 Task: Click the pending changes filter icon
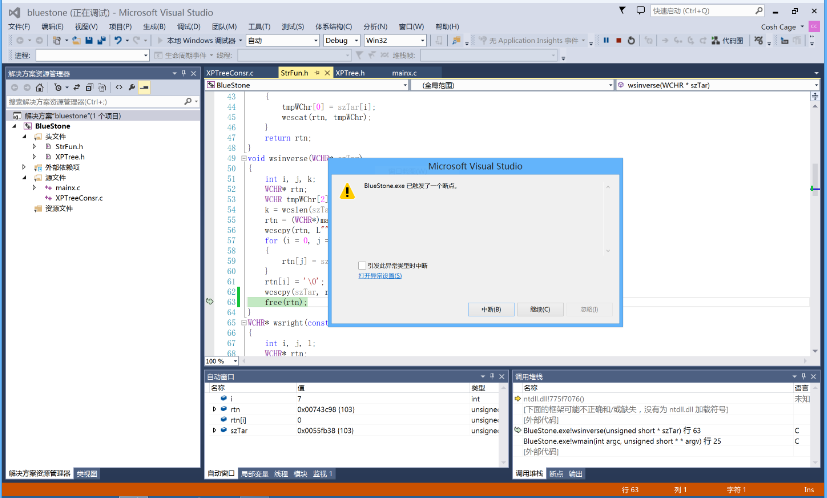pos(58,88)
